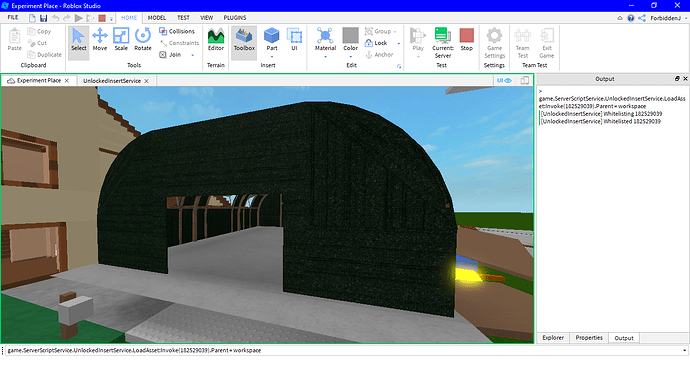Image resolution: width=690 pixels, height=372 pixels.
Task: Click the Cut button
Action: click(x=37, y=43)
